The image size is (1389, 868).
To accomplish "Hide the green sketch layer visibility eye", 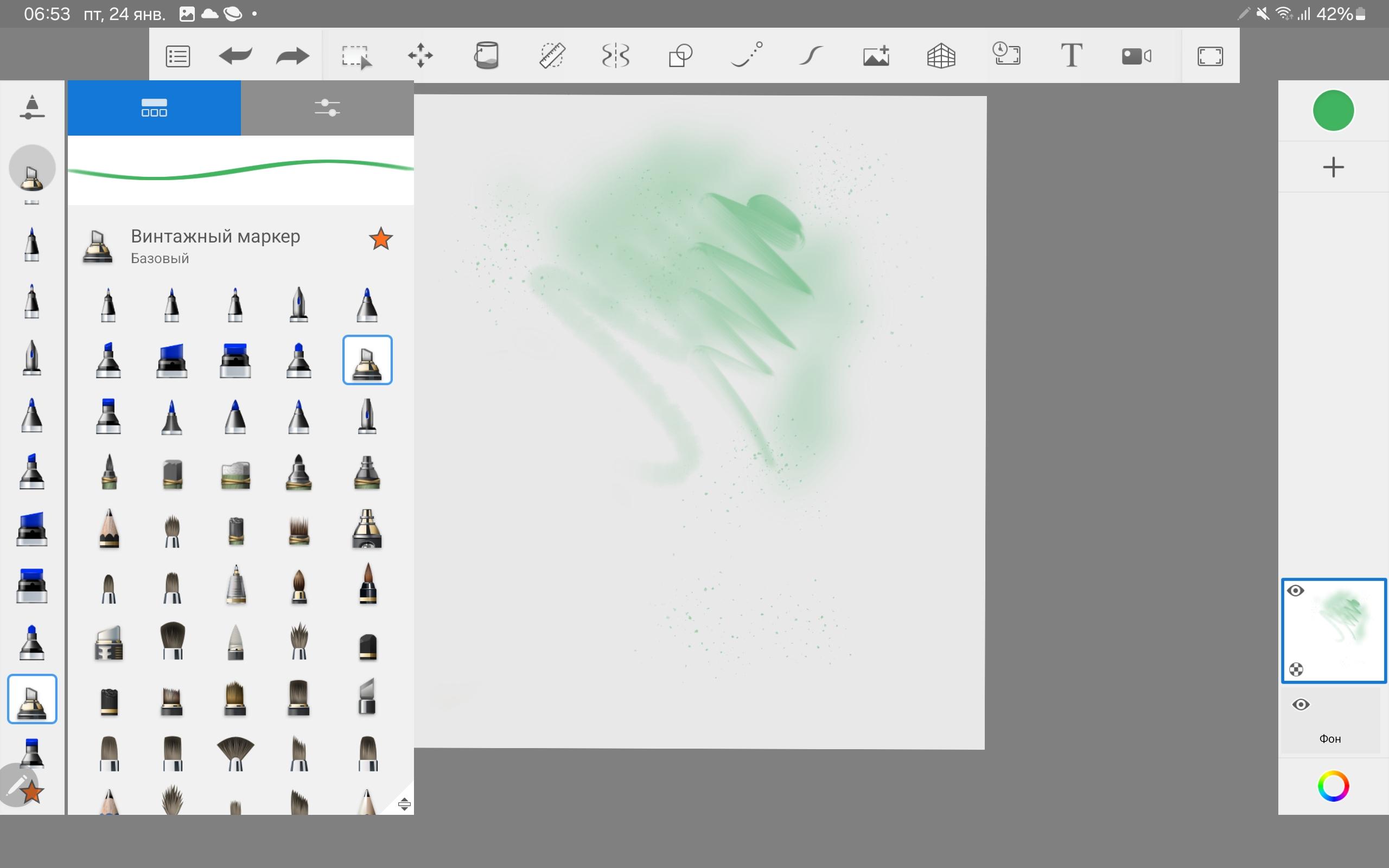I will (1296, 591).
